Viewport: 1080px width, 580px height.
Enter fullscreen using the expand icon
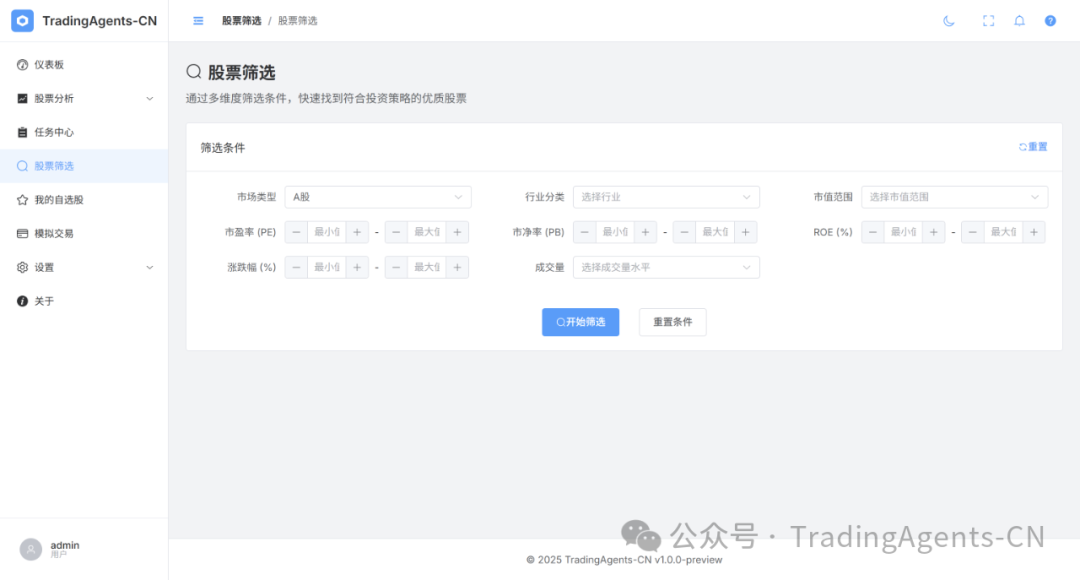point(988,21)
